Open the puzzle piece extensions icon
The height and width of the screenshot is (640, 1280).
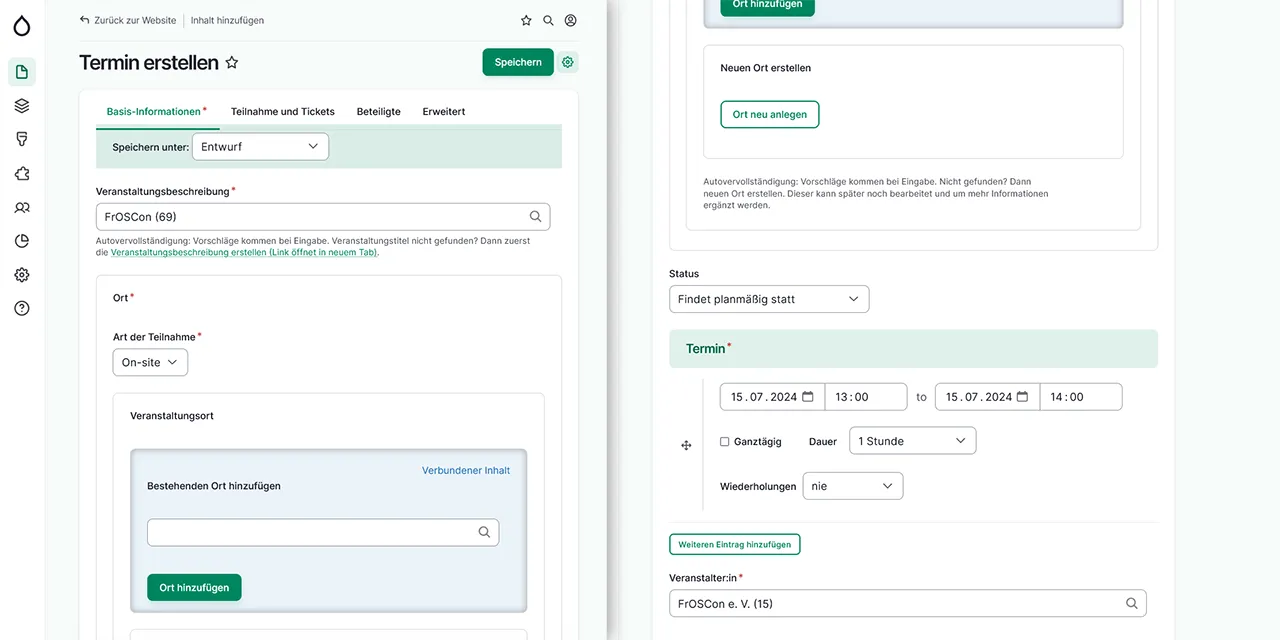[22, 173]
